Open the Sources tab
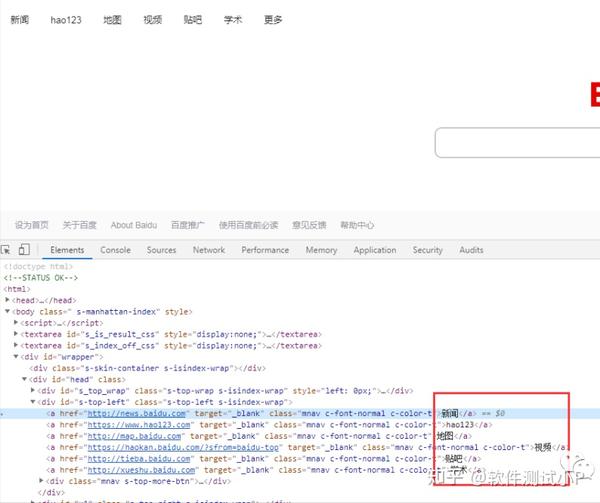Image resolution: width=600 pixels, height=503 pixels. (x=161, y=250)
